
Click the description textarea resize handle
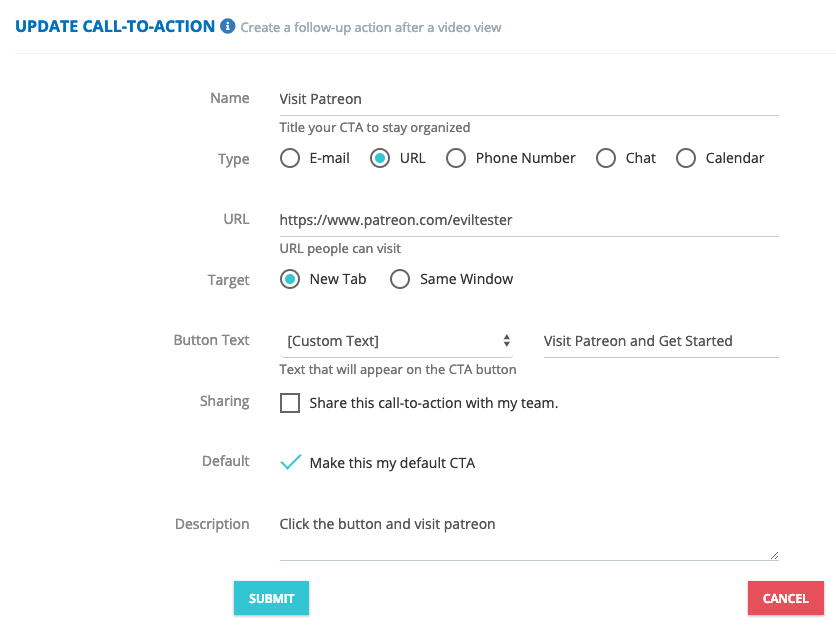(x=774, y=555)
